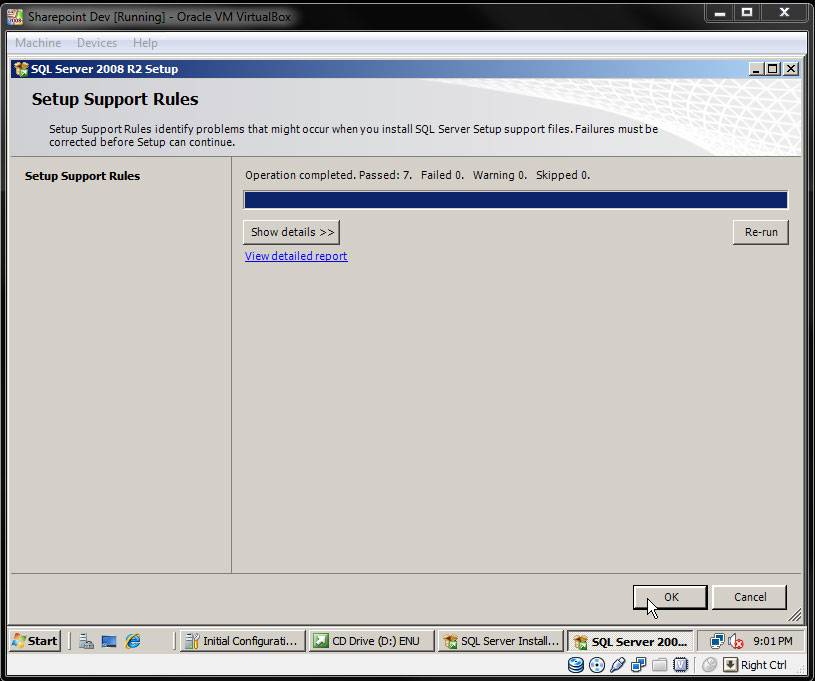Click the SQL Server Setup title bar icon
The height and width of the screenshot is (681, 815).
pos(21,69)
